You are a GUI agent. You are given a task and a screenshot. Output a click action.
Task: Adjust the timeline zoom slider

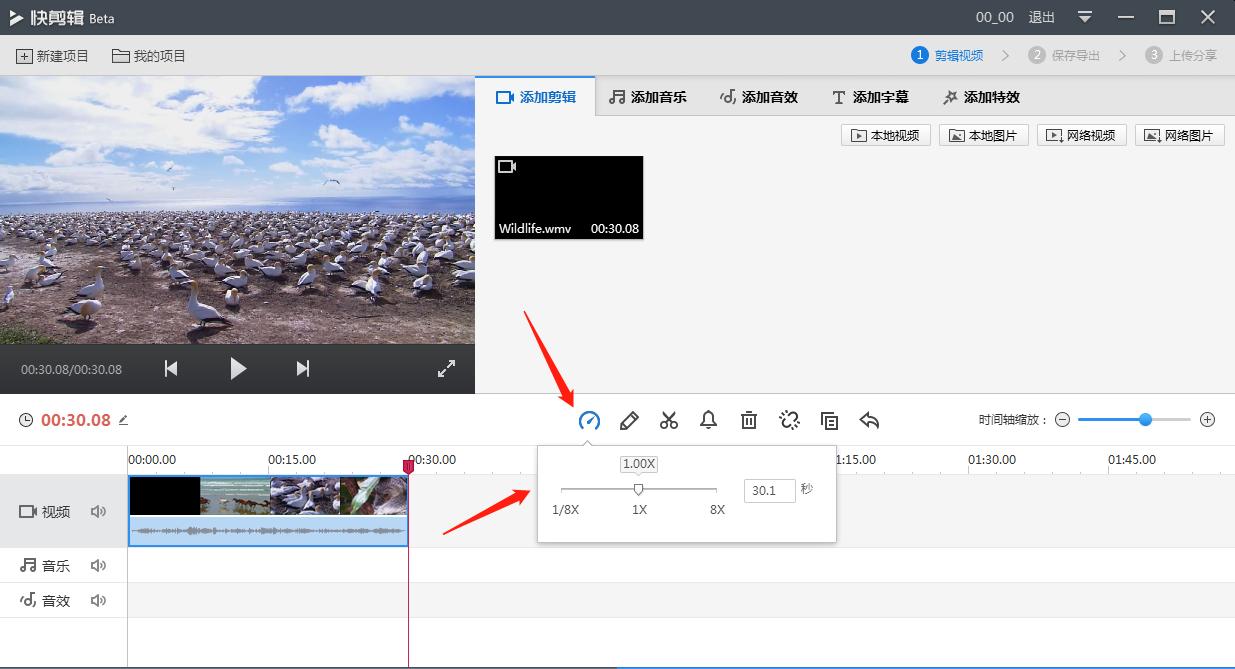[x=1145, y=420]
